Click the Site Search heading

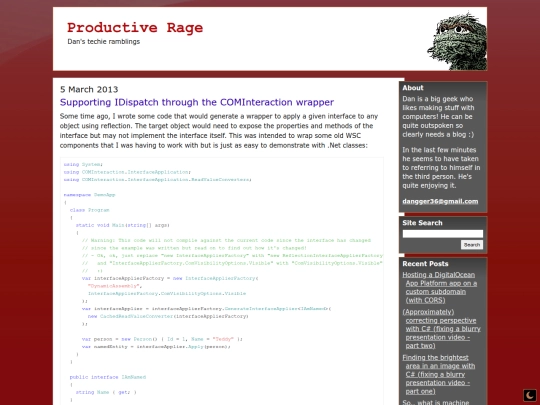tap(422, 223)
